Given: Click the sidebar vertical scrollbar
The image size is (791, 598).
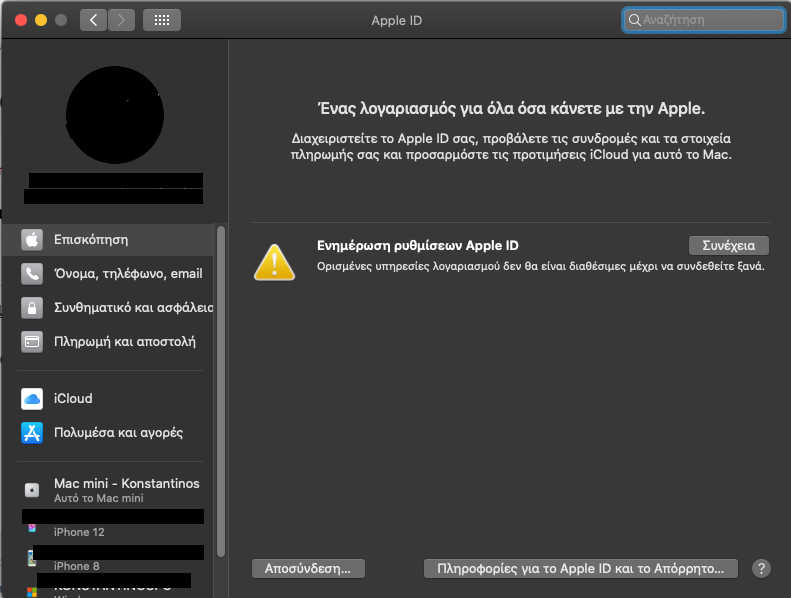Looking at the screenshot, I should [x=221, y=392].
